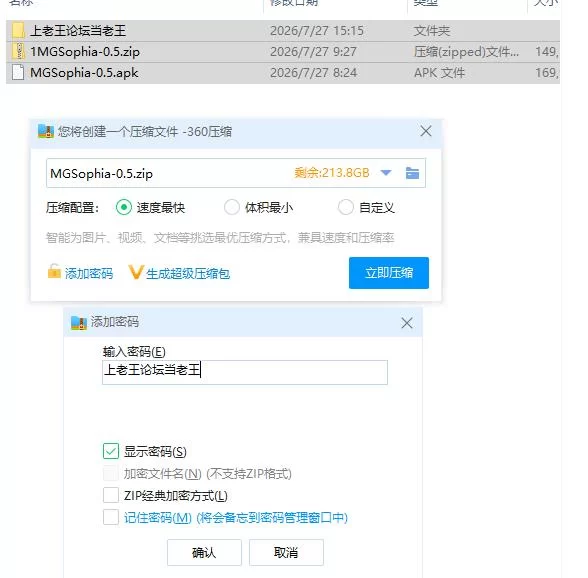Tick the 记住密码(M) checkbox

[x=111, y=517]
